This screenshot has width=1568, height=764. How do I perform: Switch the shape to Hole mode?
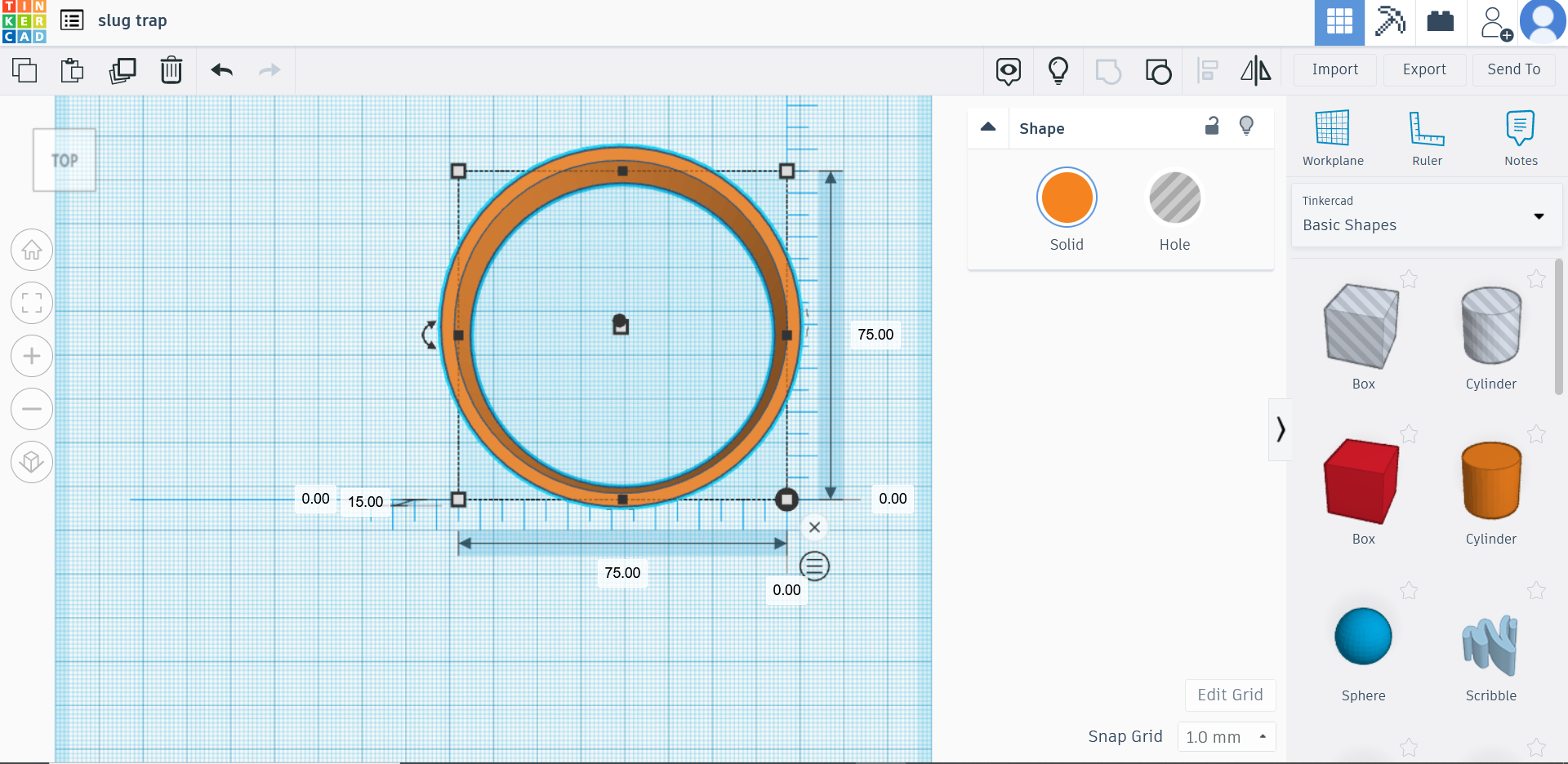1174,198
